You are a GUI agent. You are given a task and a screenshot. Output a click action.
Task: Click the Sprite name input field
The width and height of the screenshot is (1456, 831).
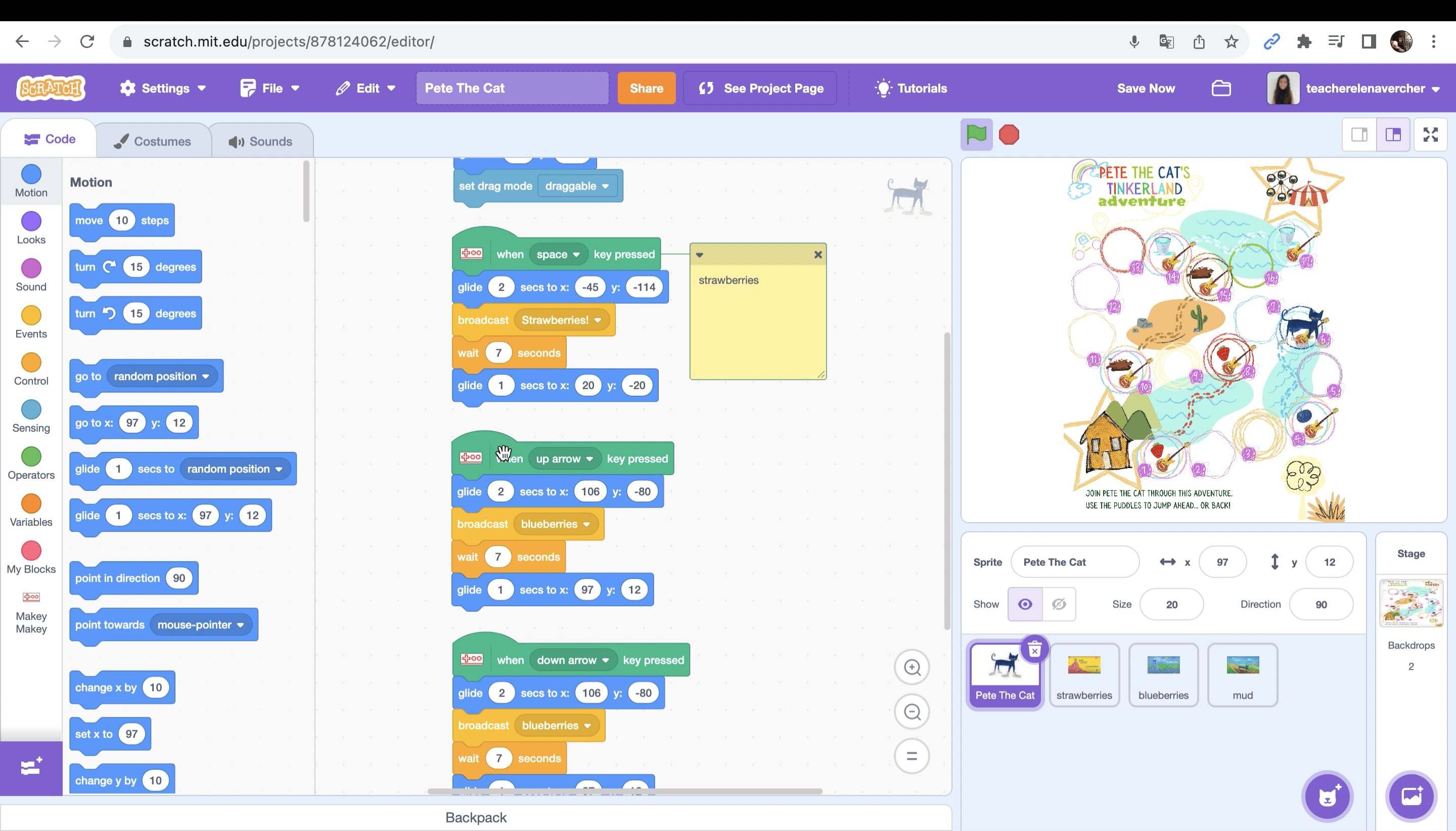(1075, 562)
